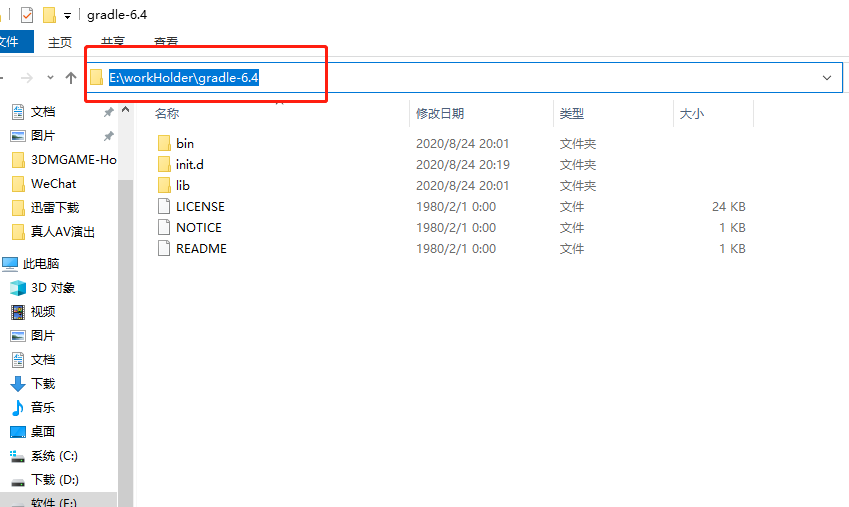Viewport: 849px width, 507px height.
Task: Click date 2020/8/24 20:19 of init.d
Action: pos(463,165)
